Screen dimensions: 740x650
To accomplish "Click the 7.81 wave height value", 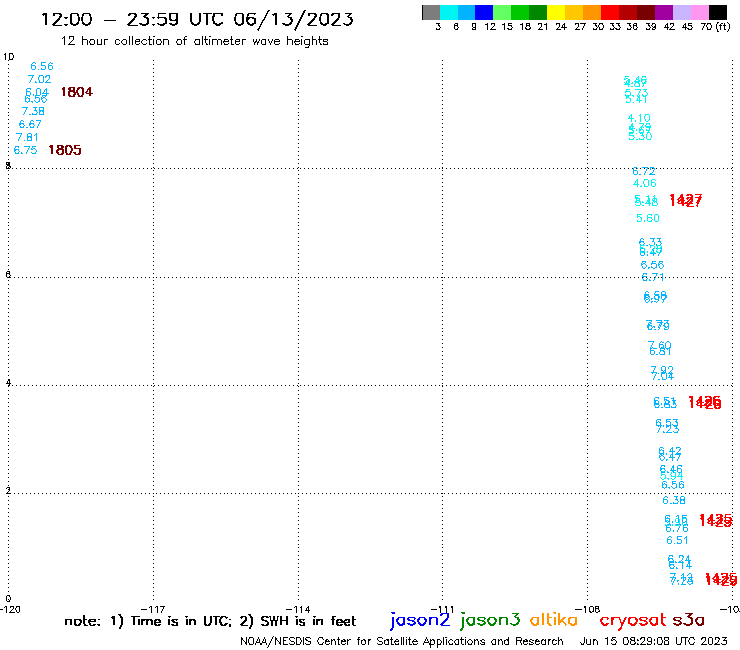I will tap(27, 137).
